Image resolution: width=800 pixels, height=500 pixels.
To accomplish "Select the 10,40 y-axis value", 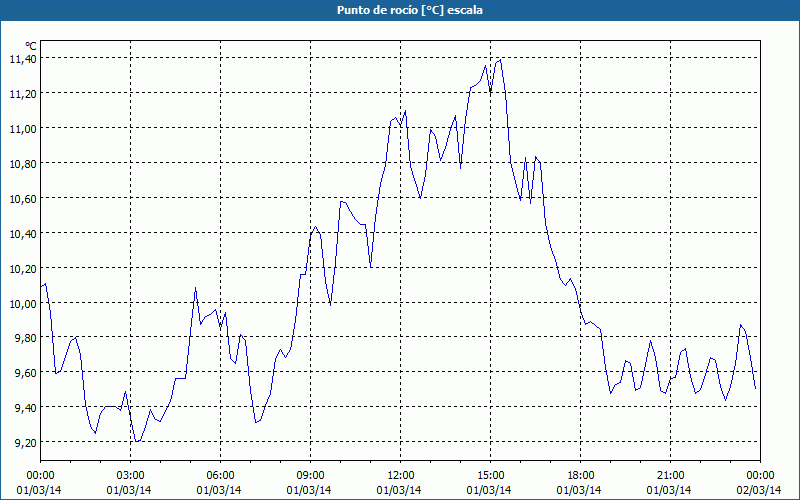I will (x=23, y=233).
